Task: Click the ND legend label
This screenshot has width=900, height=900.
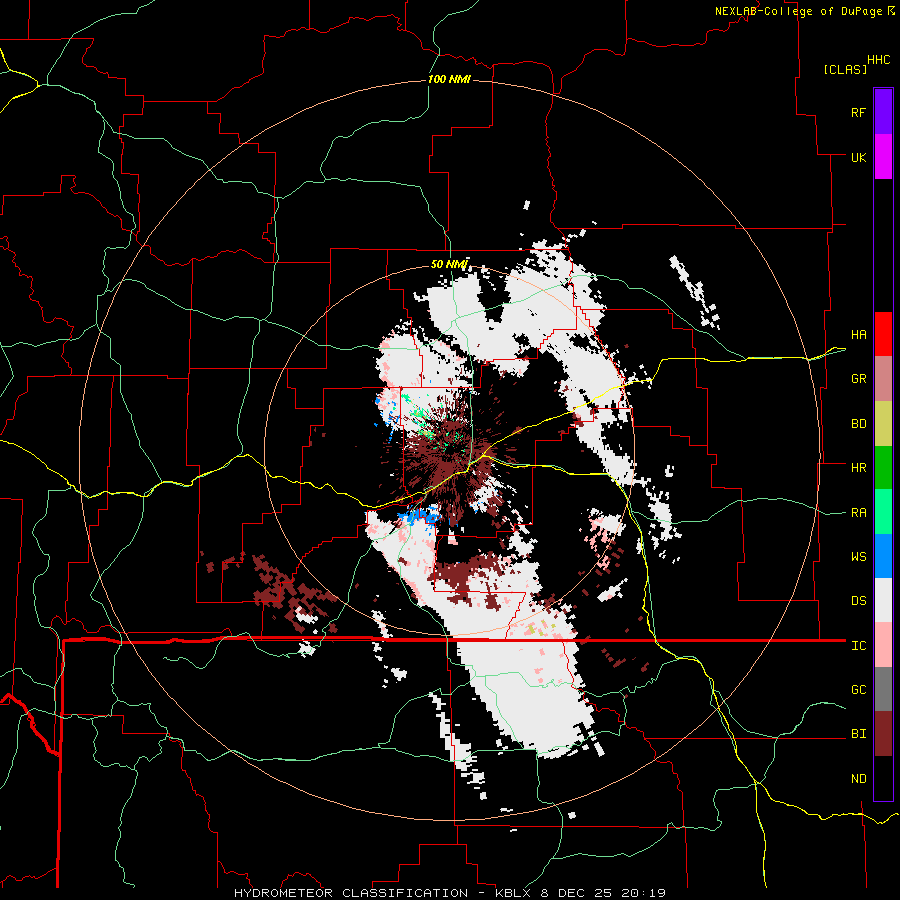Action: tap(858, 779)
